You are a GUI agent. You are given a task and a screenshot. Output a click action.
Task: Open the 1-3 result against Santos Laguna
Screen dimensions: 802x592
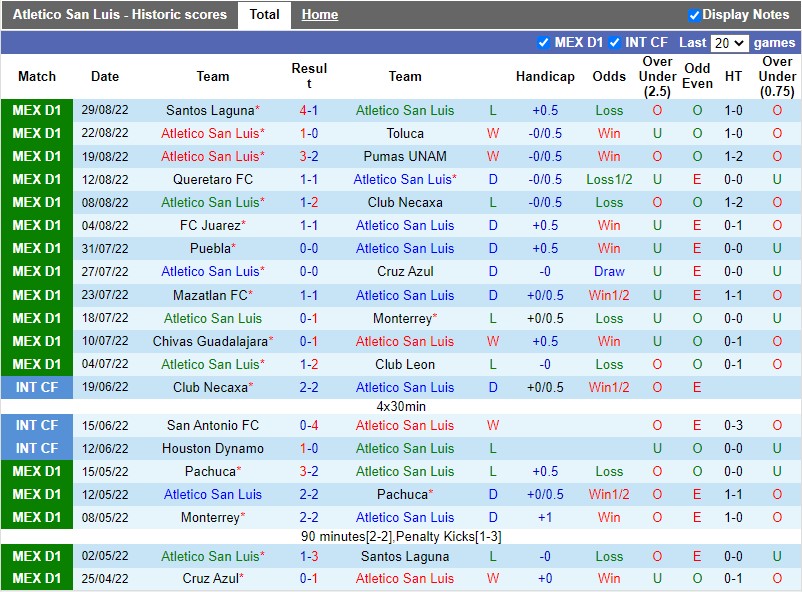pyautogui.click(x=309, y=557)
